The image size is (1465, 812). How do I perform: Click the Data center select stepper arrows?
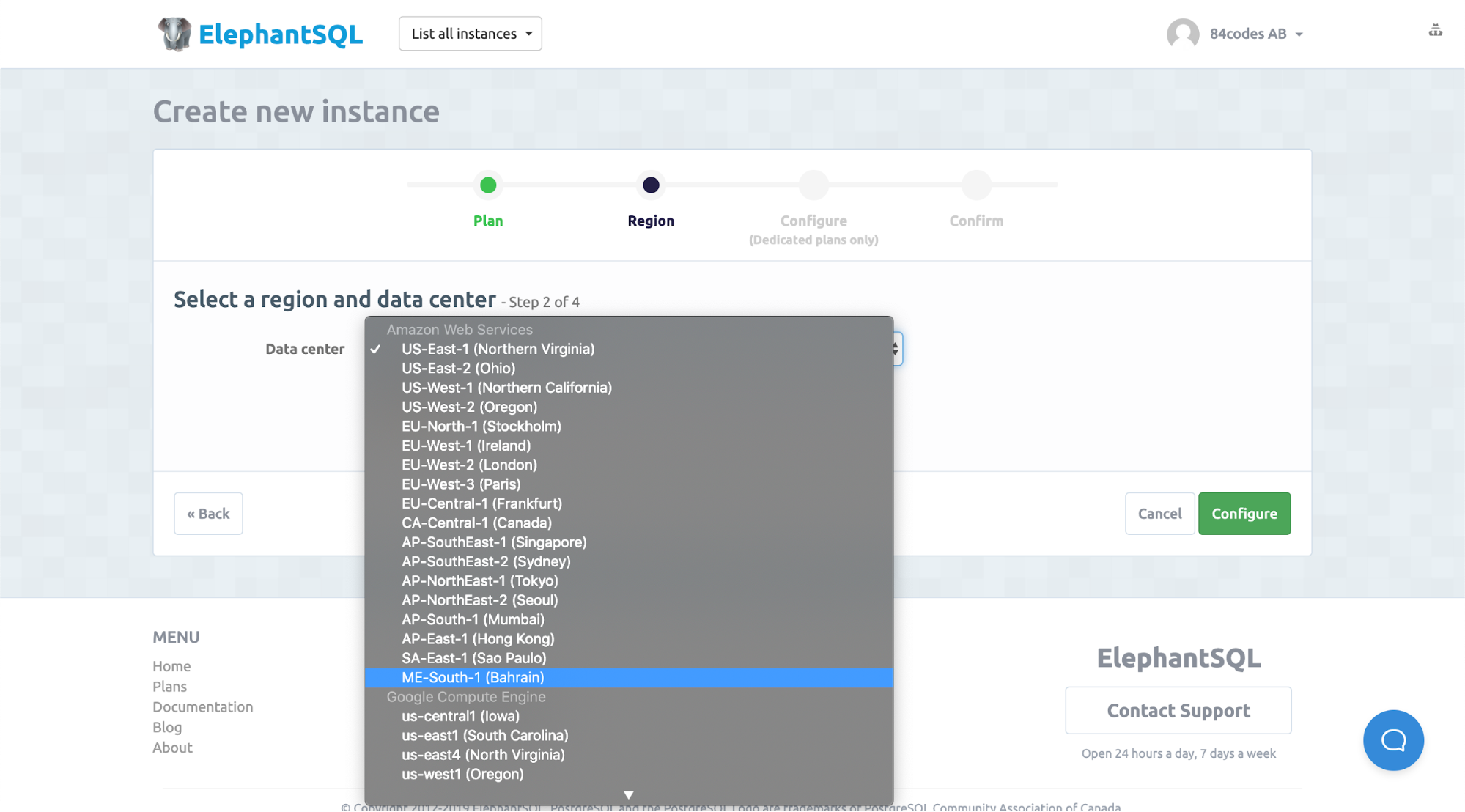pos(896,349)
